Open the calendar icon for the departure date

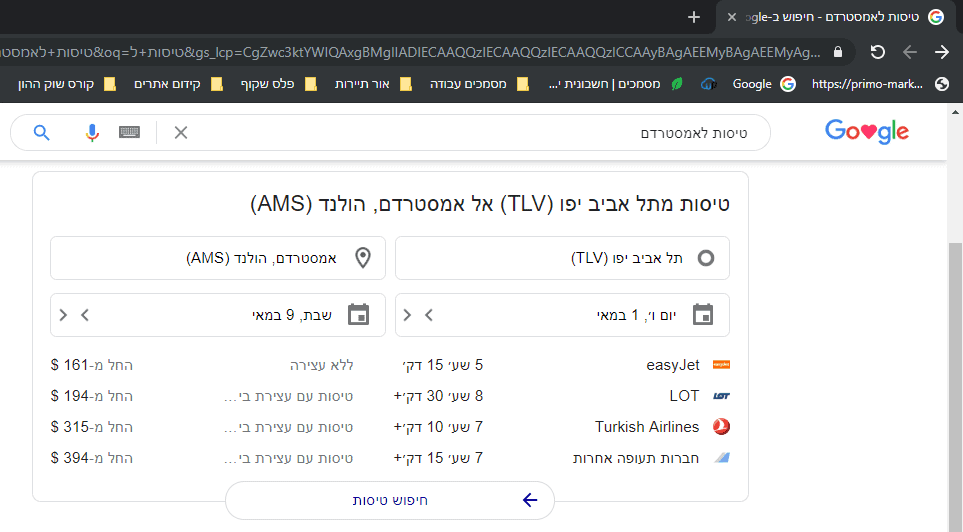coord(703,315)
